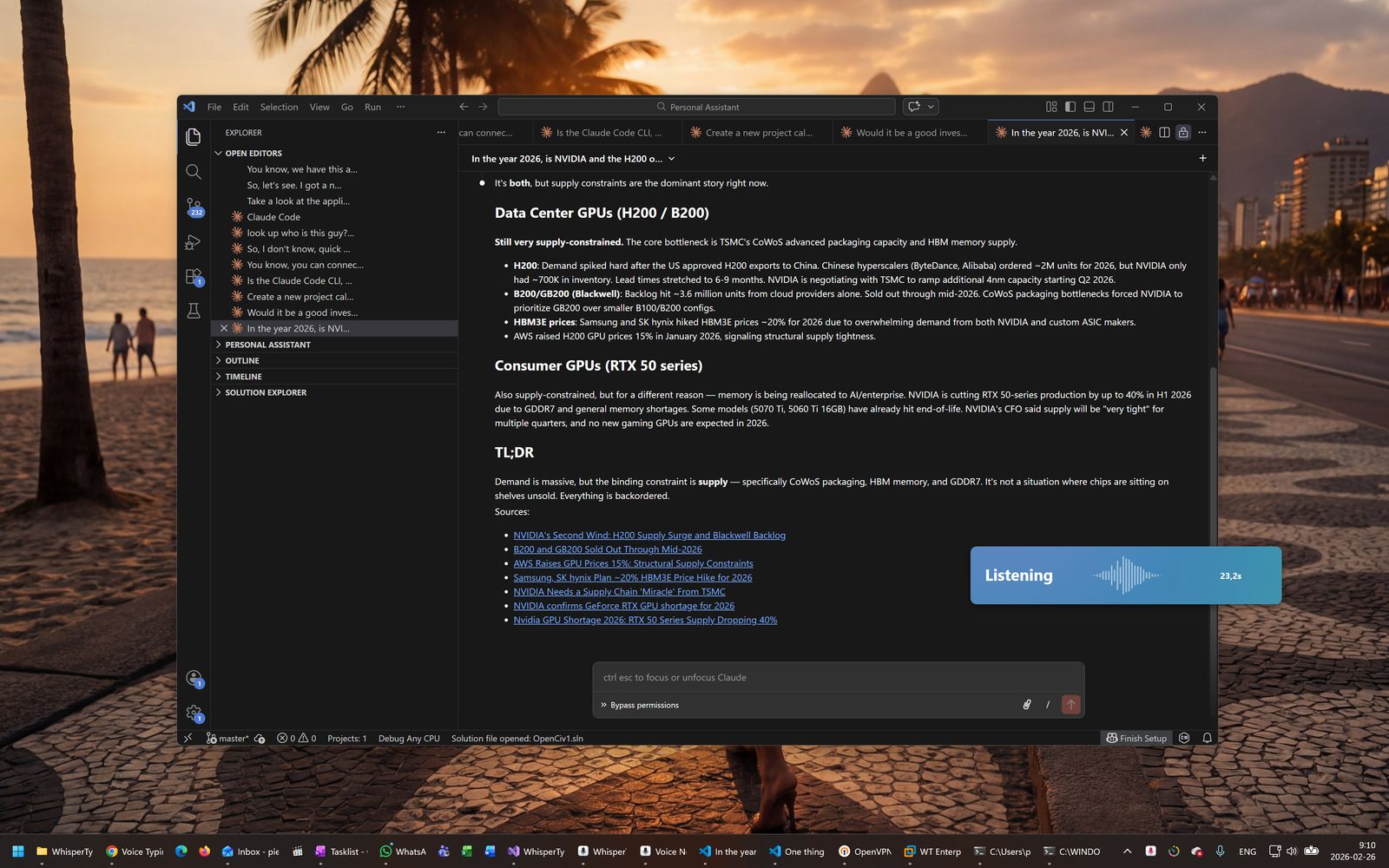This screenshot has width=1389, height=868.
Task: Click the Finish Setup button in the status bar
Action: (x=1136, y=738)
